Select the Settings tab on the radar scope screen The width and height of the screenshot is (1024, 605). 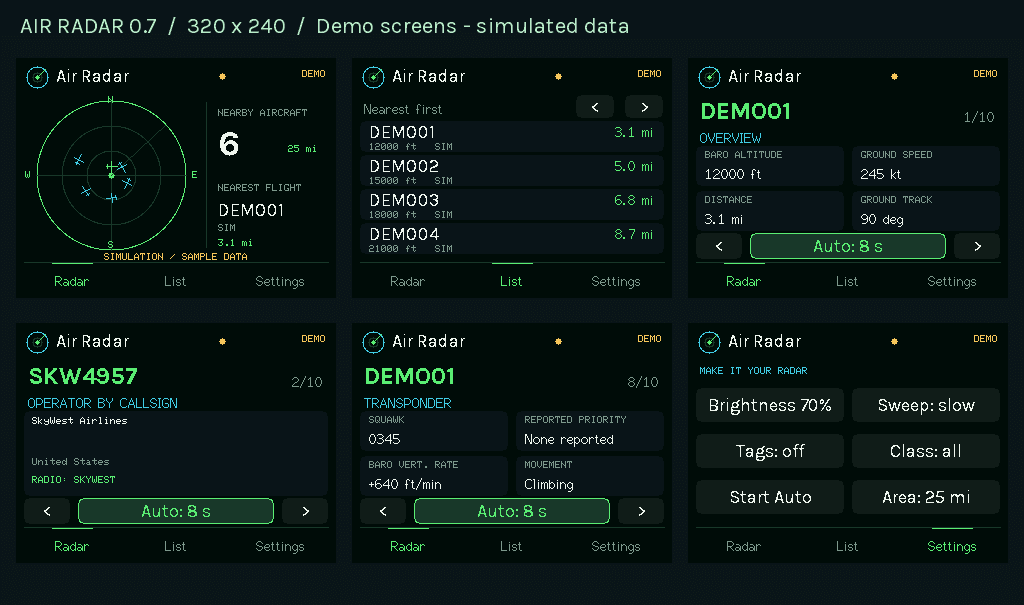280,282
